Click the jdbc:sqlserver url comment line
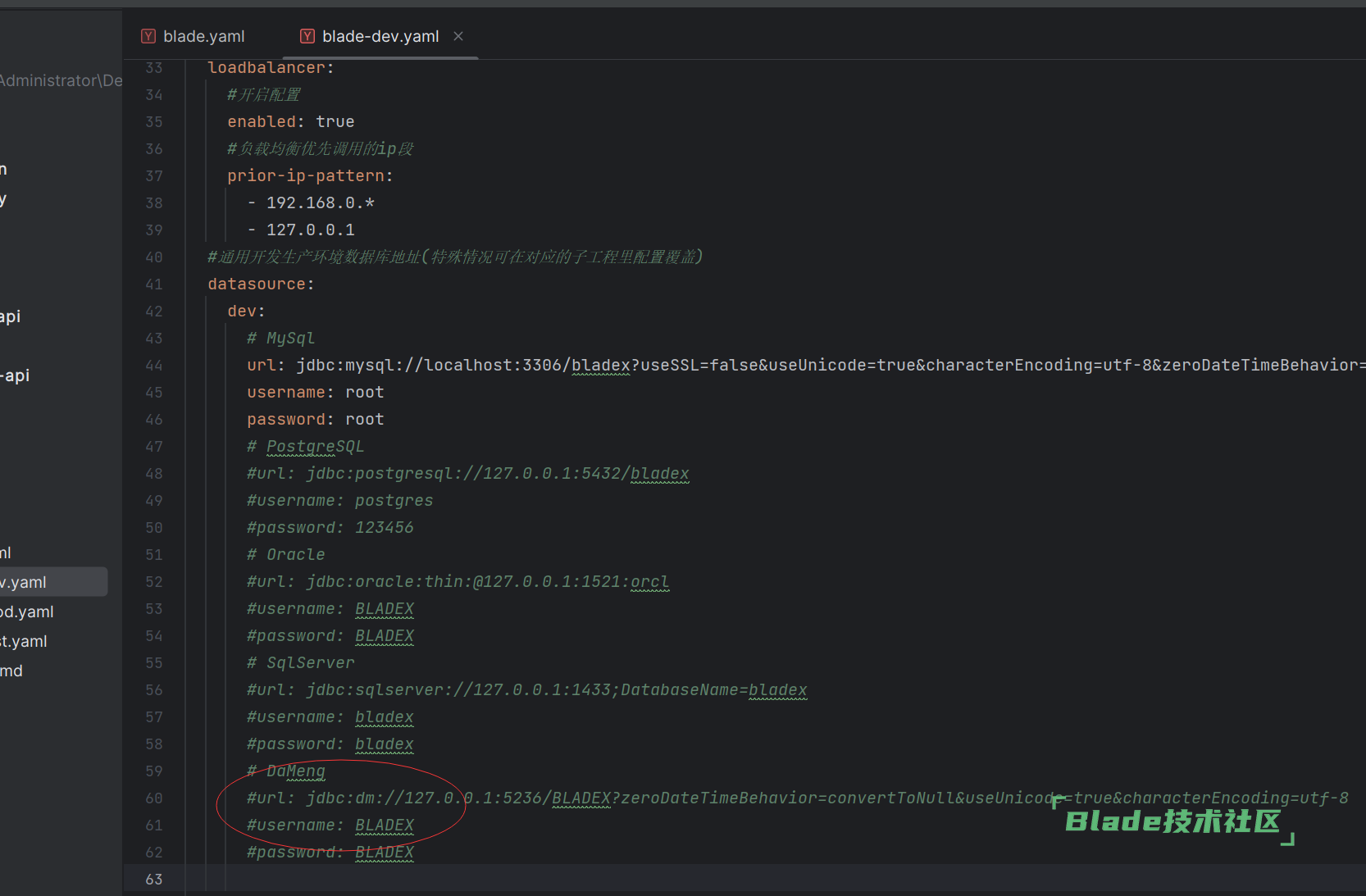The height and width of the screenshot is (896, 1366). tap(527, 689)
